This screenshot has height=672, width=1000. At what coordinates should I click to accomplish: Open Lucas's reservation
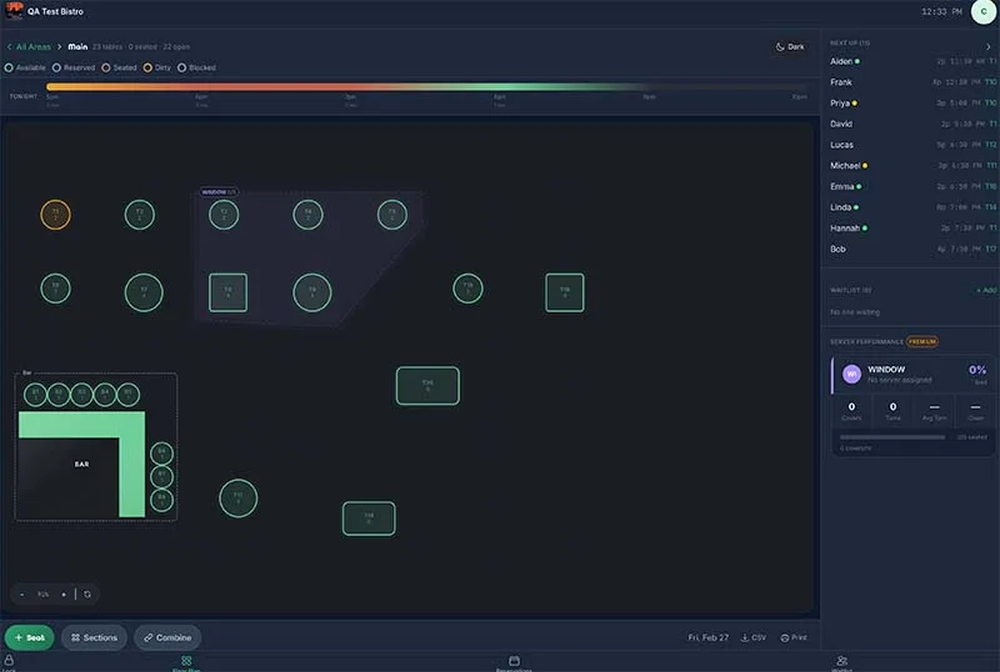coord(913,145)
